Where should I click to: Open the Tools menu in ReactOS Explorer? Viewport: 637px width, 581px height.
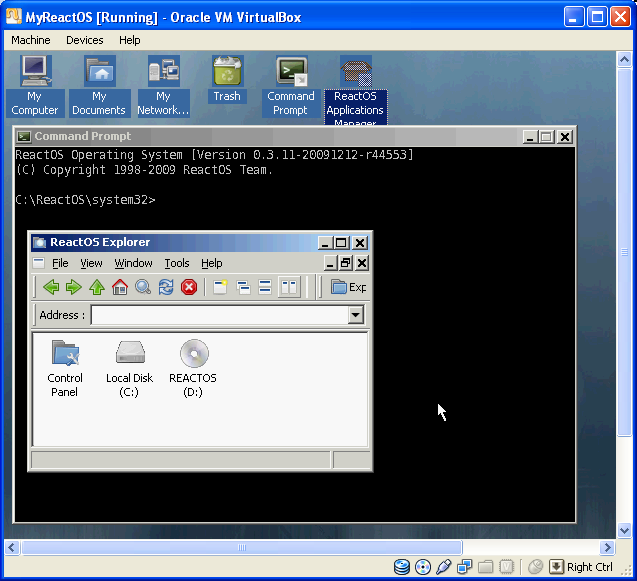(x=177, y=263)
